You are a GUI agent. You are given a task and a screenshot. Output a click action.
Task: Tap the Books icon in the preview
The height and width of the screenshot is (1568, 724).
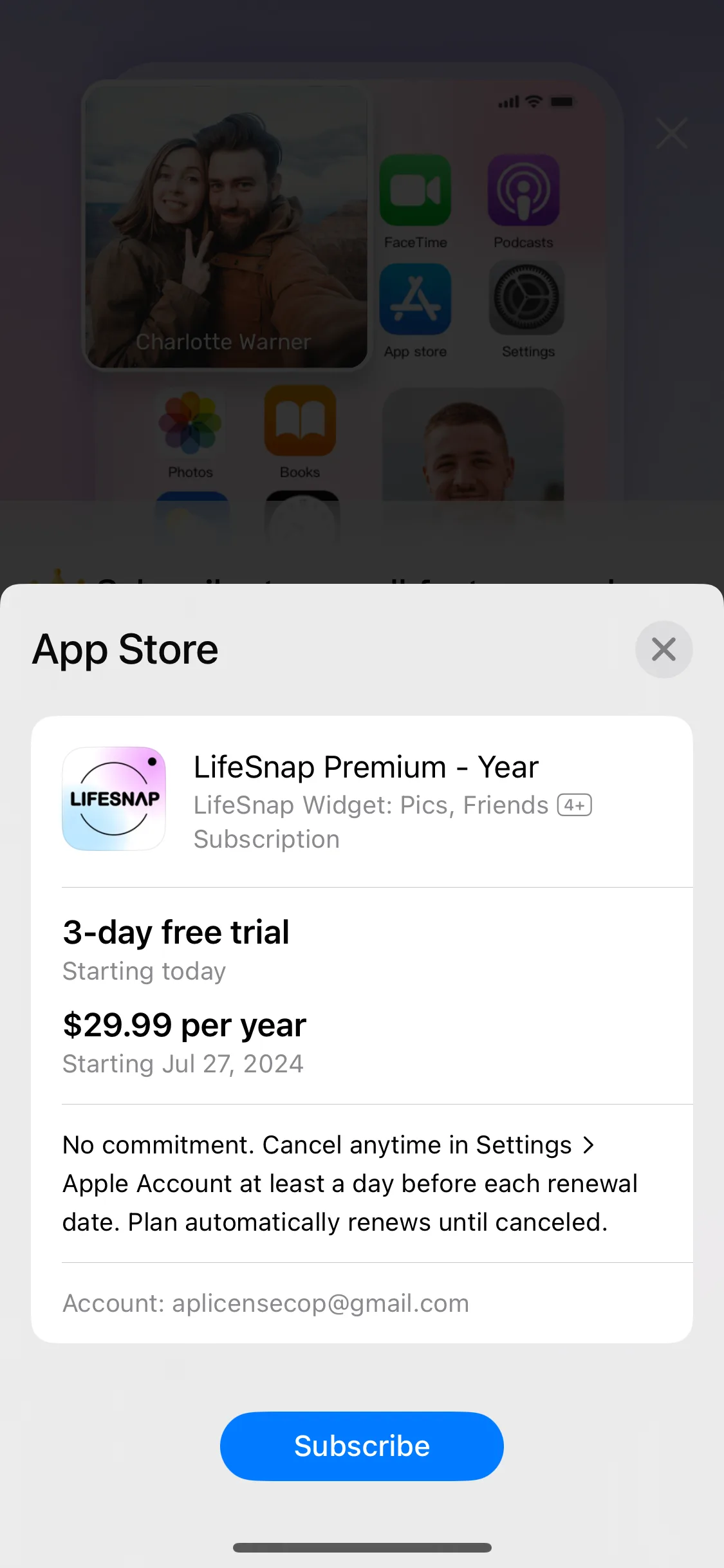tap(300, 420)
